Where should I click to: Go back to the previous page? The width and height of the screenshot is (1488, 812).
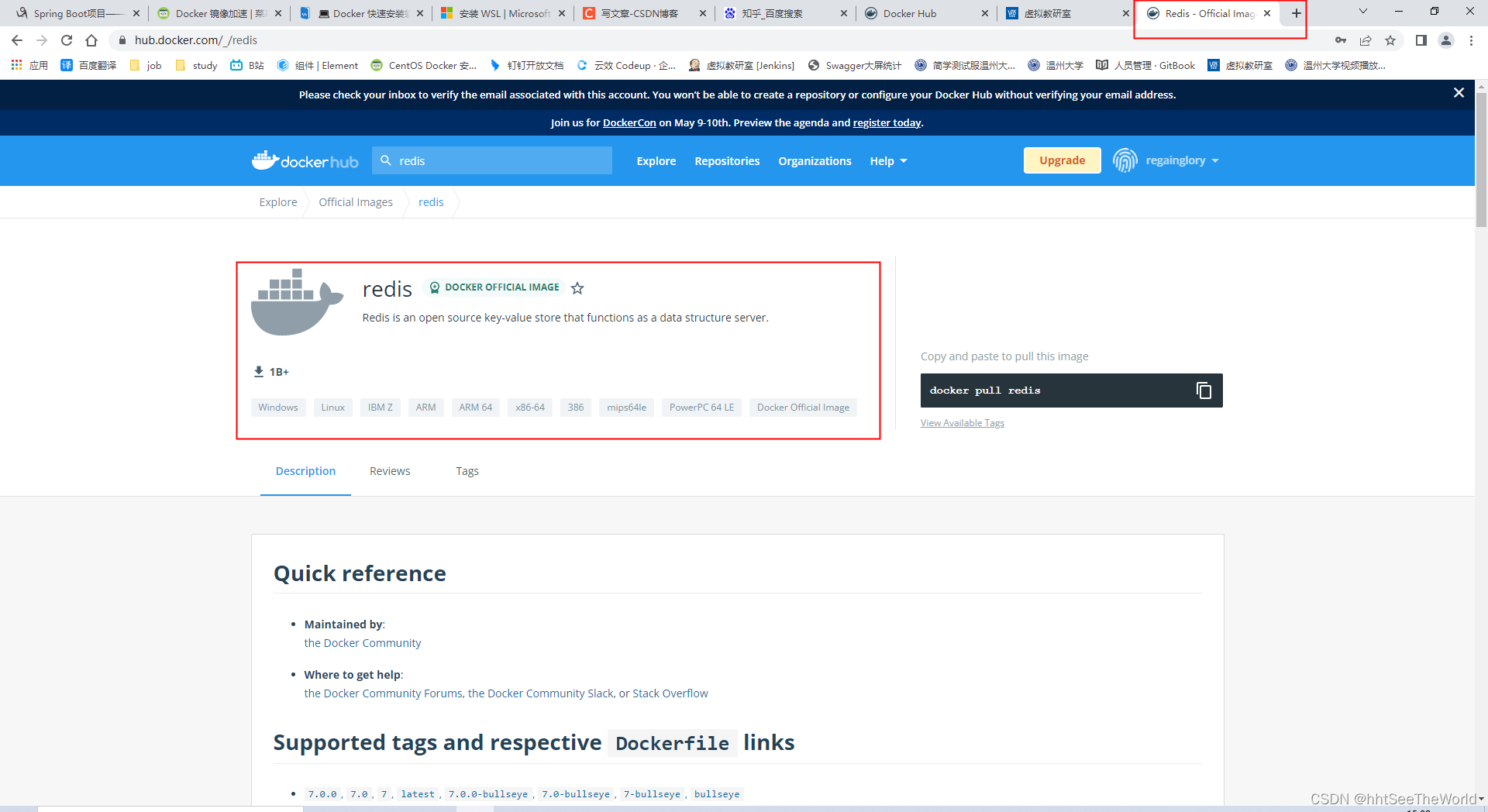(x=17, y=40)
